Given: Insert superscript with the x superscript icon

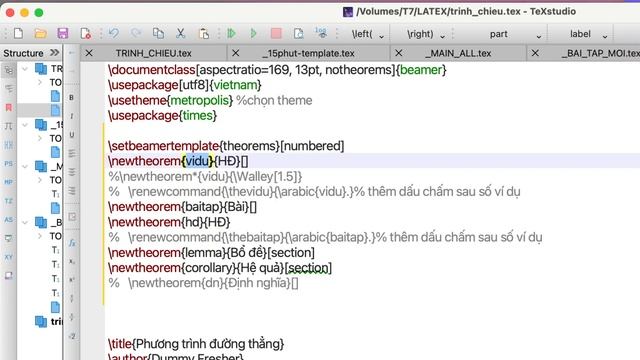Looking at the screenshot, I should 72,280.
